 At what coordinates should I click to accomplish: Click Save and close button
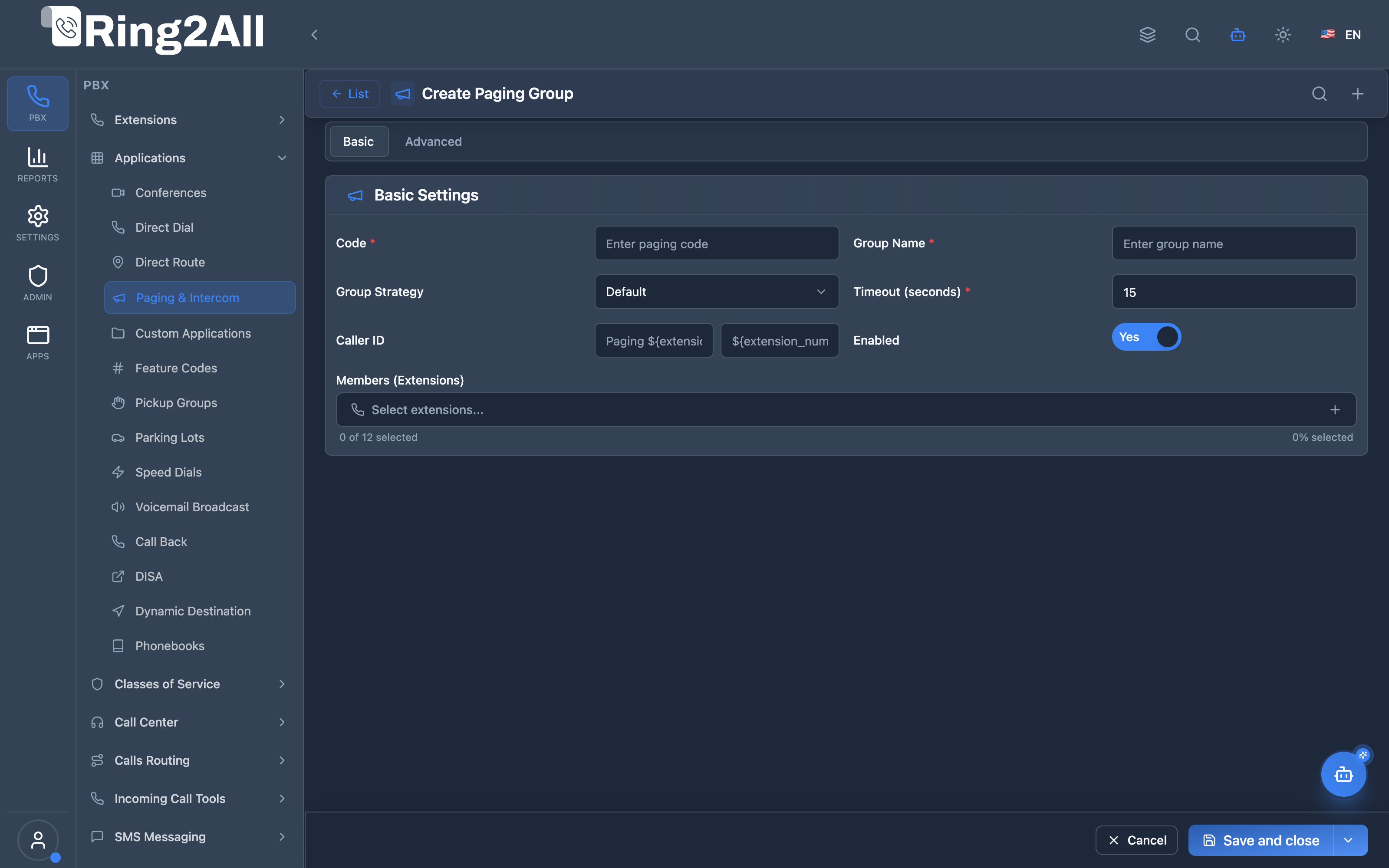click(x=1261, y=841)
